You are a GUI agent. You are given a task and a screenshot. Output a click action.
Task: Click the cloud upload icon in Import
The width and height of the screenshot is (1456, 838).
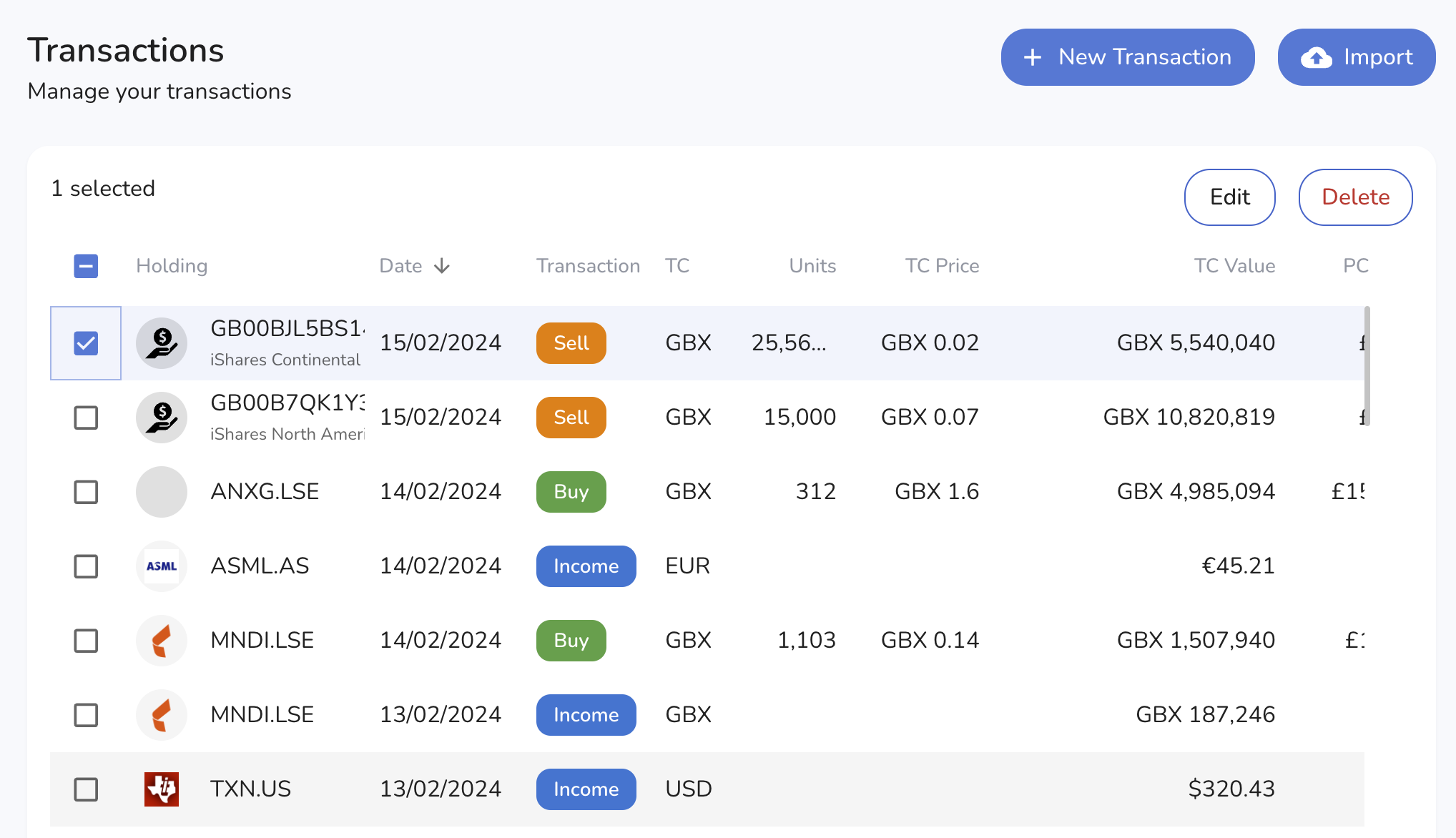tap(1316, 57)
